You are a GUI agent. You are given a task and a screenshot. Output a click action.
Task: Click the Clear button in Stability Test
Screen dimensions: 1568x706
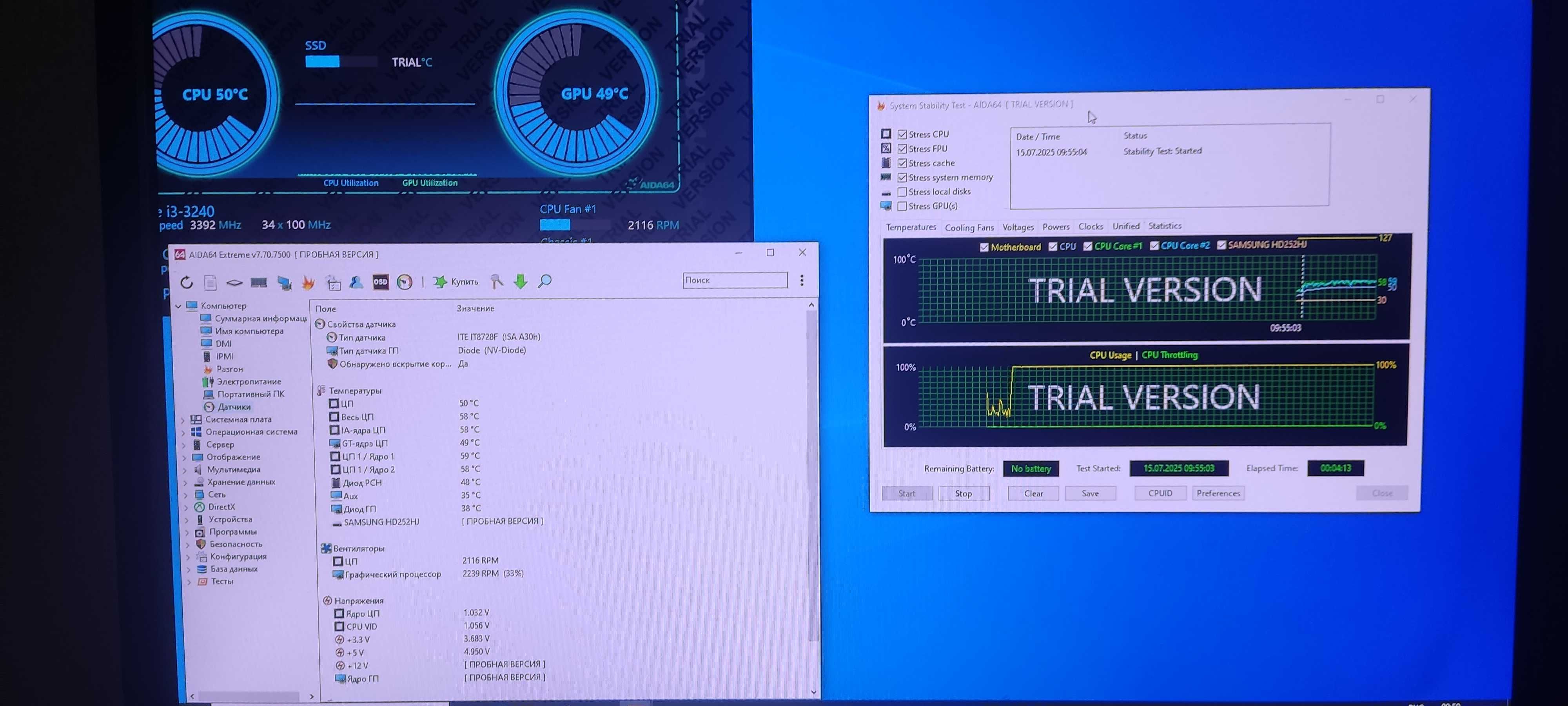(1034, 493)
